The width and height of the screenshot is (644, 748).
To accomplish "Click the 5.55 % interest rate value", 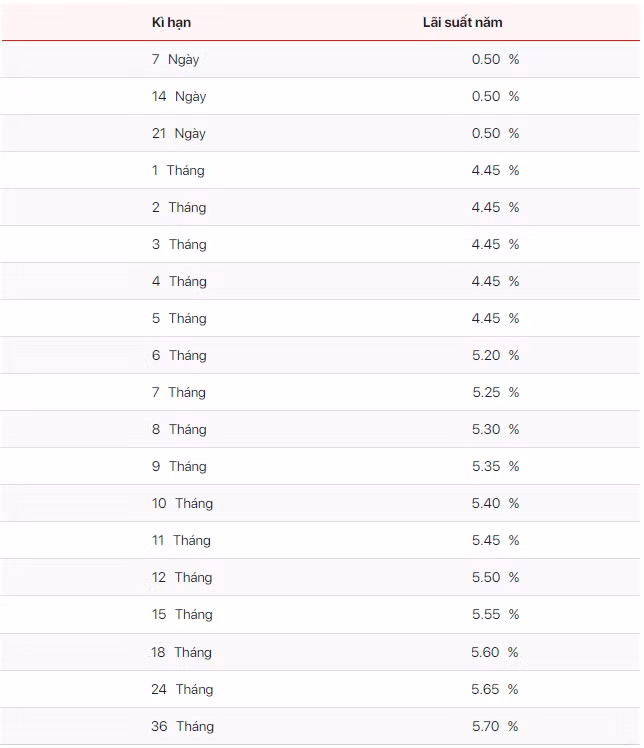I will pos(495,614).
